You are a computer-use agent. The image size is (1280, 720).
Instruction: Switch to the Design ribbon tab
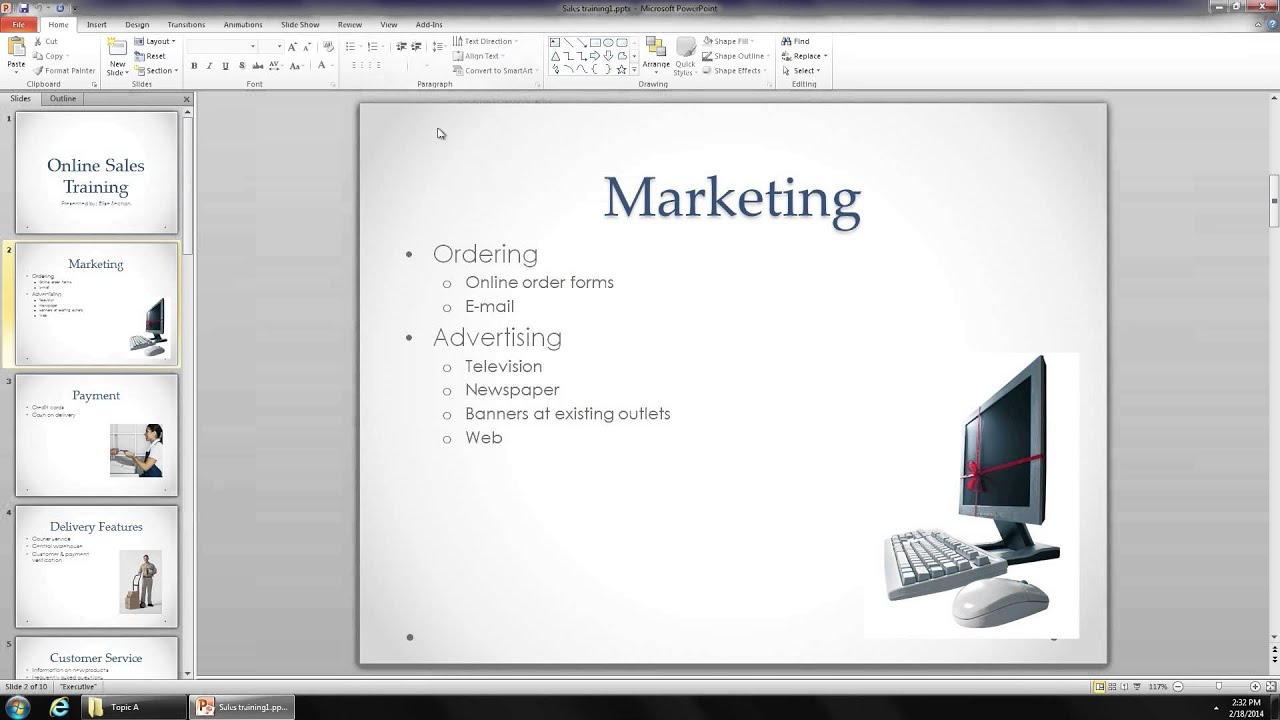(x=137, y=24)
